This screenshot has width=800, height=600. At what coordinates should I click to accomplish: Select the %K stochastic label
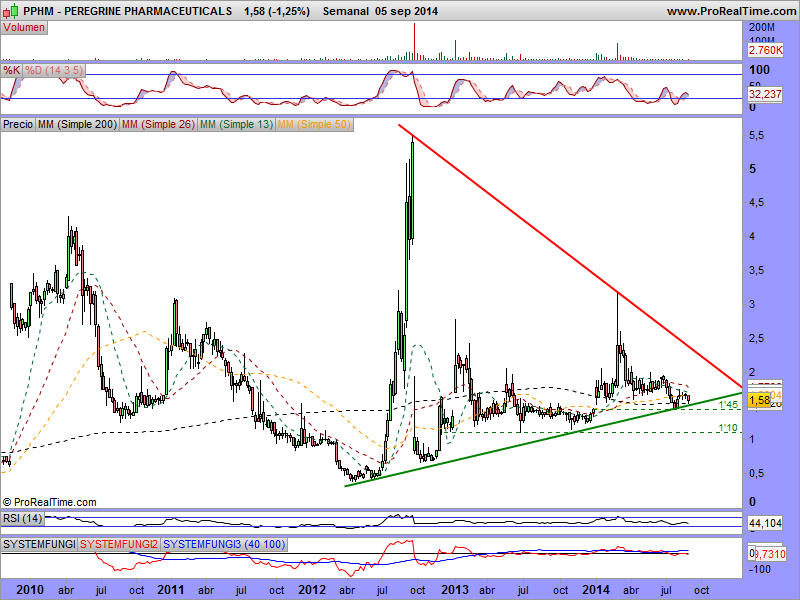pos(11,70)
